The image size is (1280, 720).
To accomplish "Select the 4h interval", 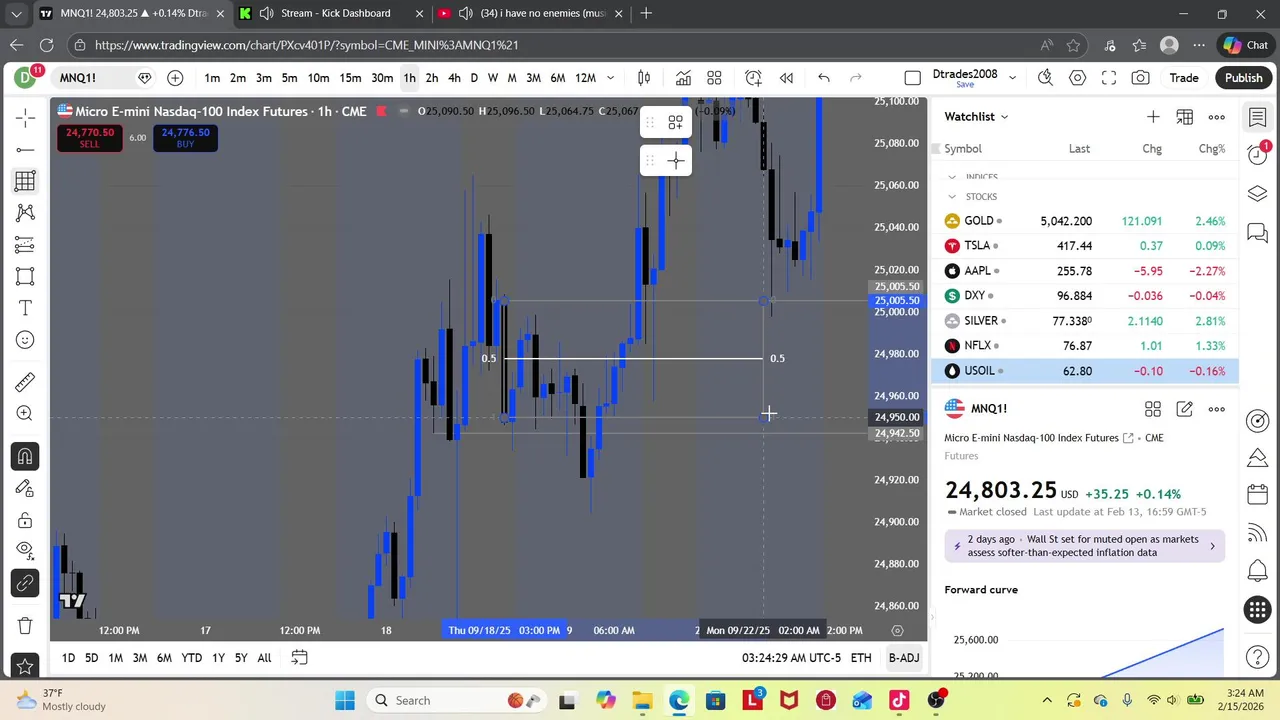I will (454, 78).
